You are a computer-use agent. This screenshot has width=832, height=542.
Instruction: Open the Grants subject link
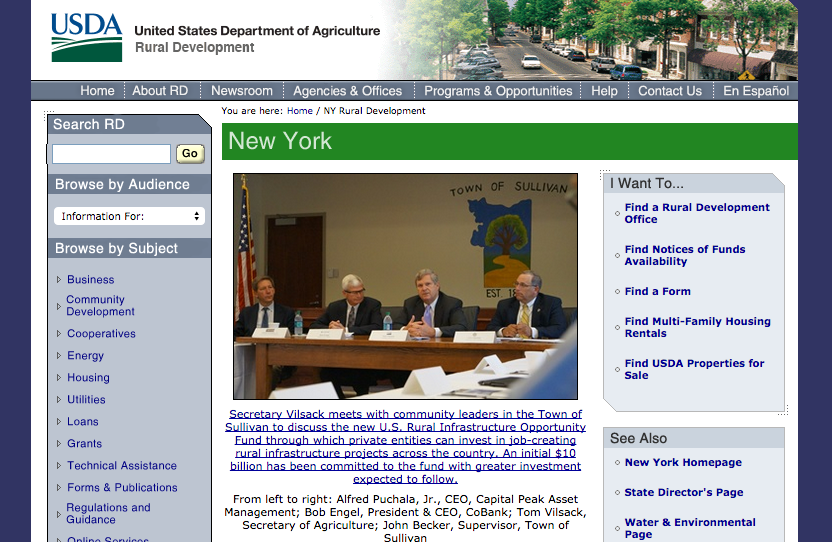[x=84, y=443]
